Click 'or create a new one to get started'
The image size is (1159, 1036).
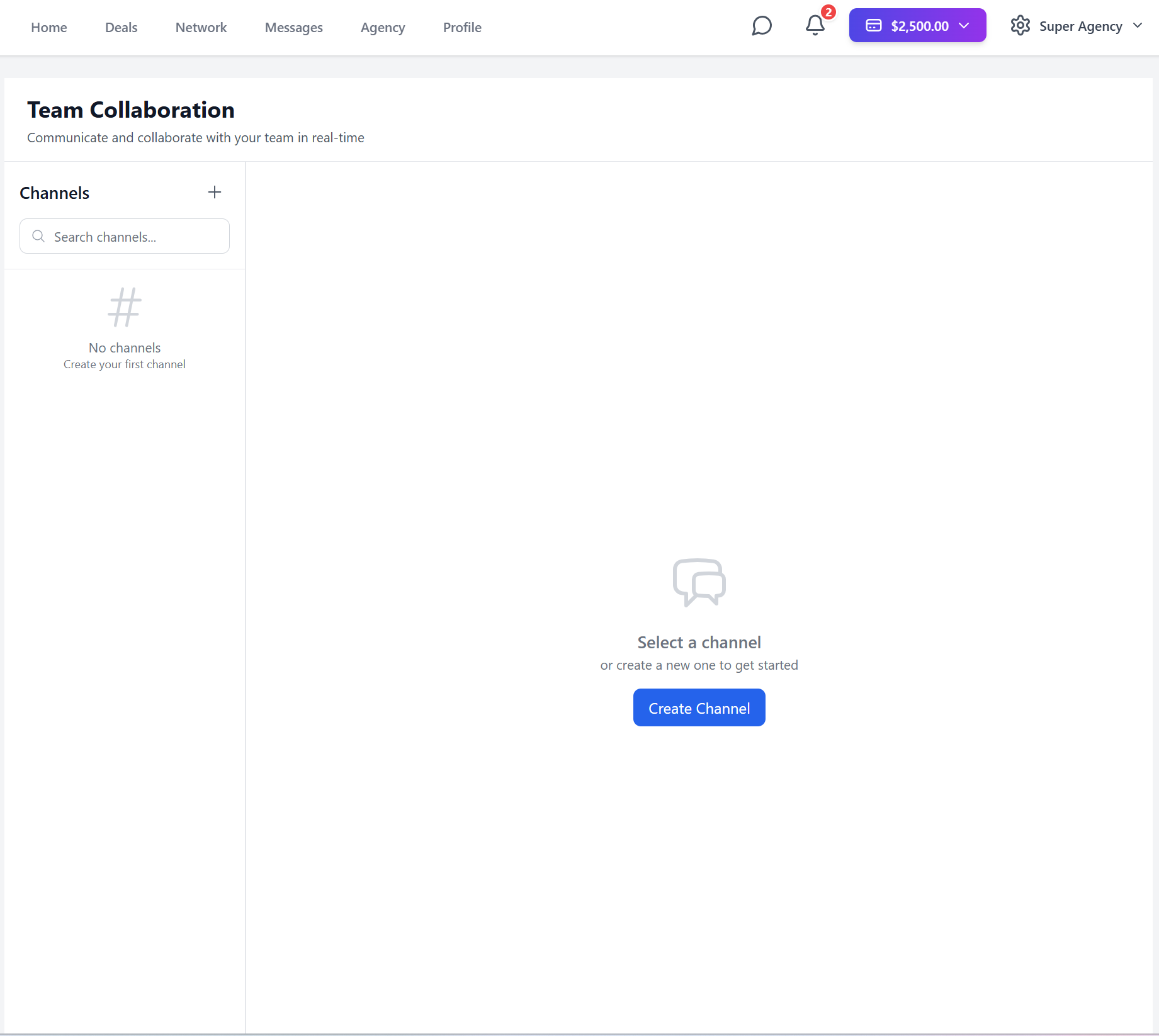(x=699, y=665)
